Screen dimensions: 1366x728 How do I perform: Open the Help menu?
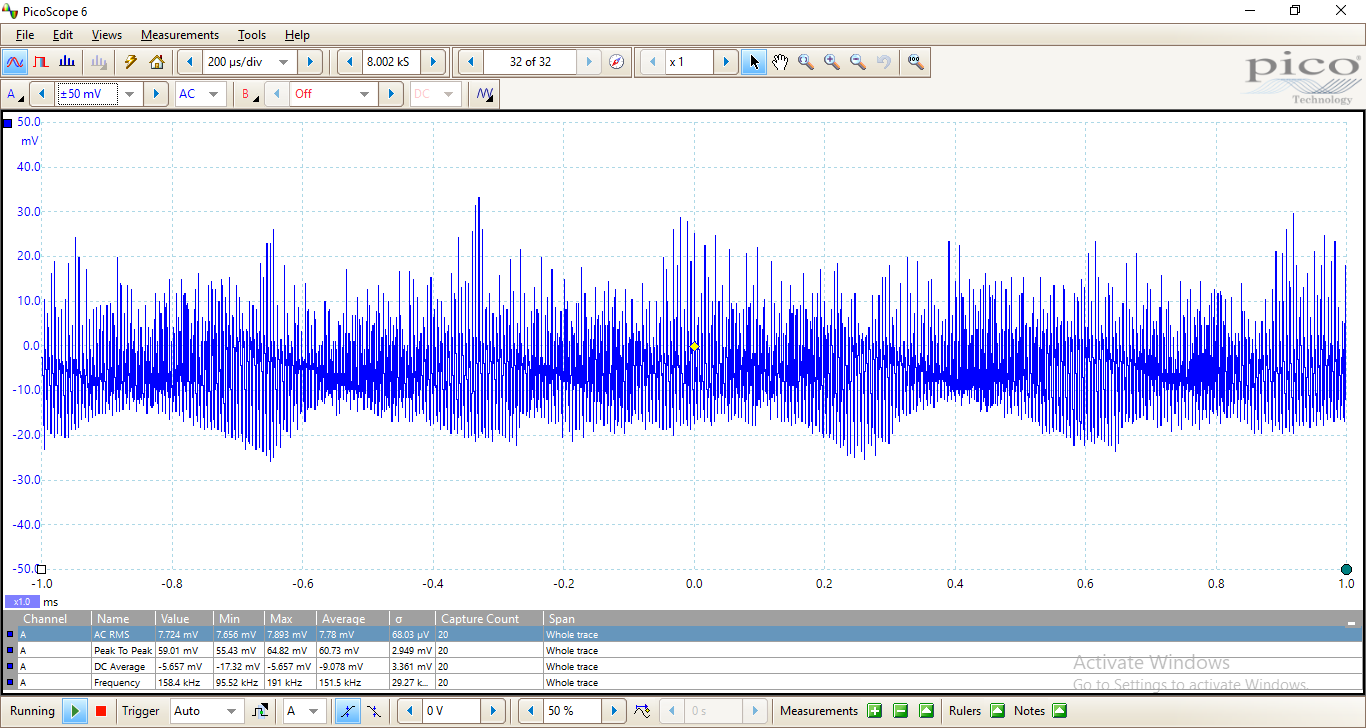coord(297,35)
